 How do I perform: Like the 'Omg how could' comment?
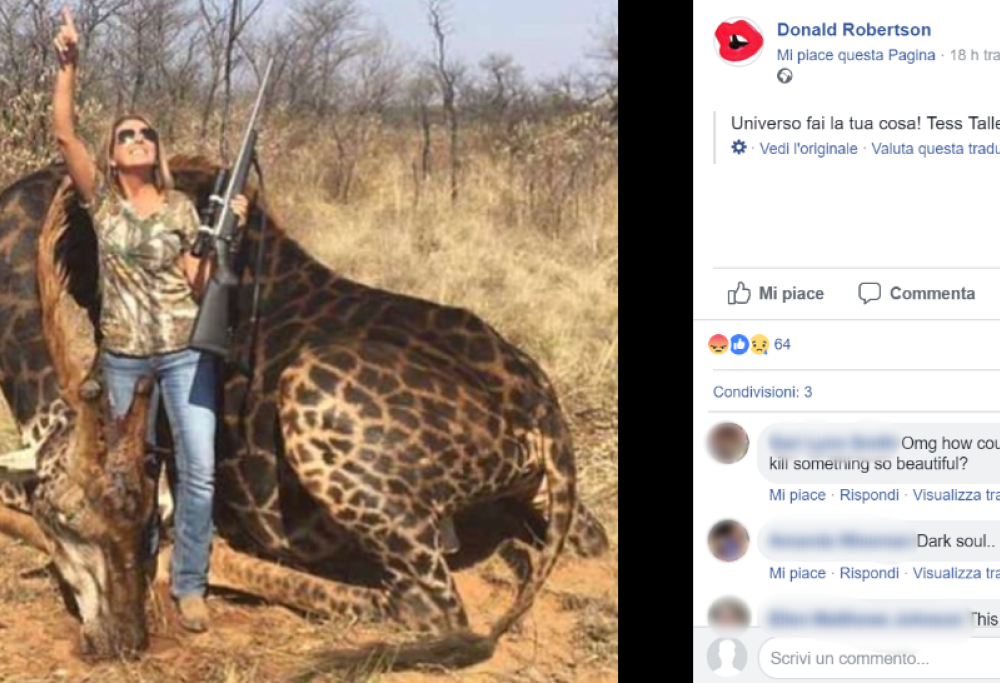click(797, 495)
